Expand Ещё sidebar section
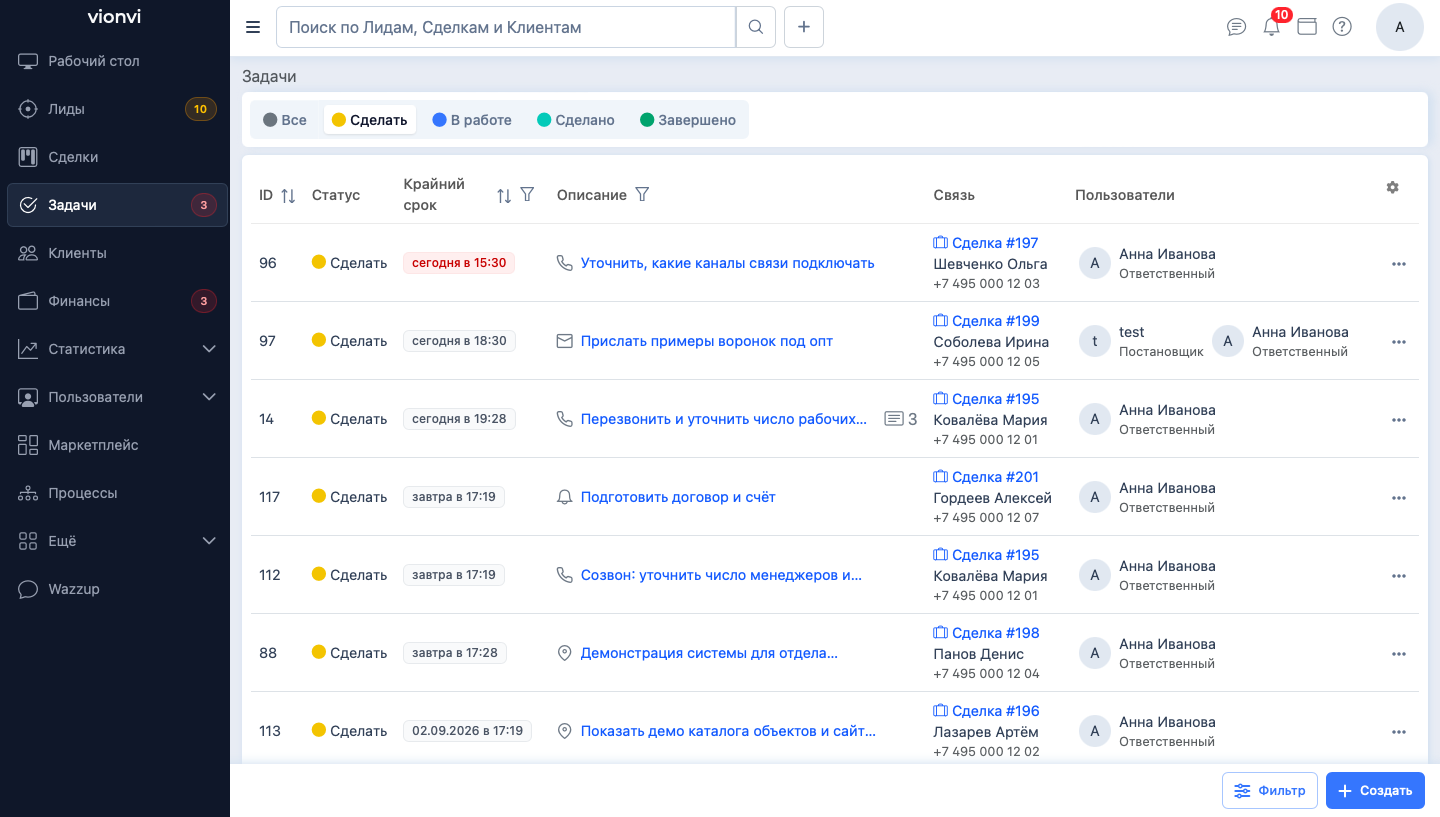The width and height of the screenshot is (1440, 817). pyautogui.click(x=117, y=541)
